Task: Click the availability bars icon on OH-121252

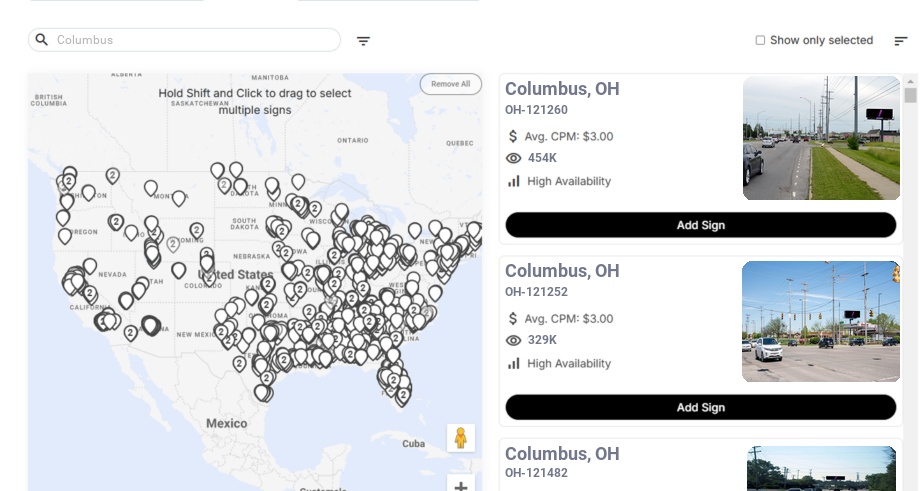Action: click(514, 363)
